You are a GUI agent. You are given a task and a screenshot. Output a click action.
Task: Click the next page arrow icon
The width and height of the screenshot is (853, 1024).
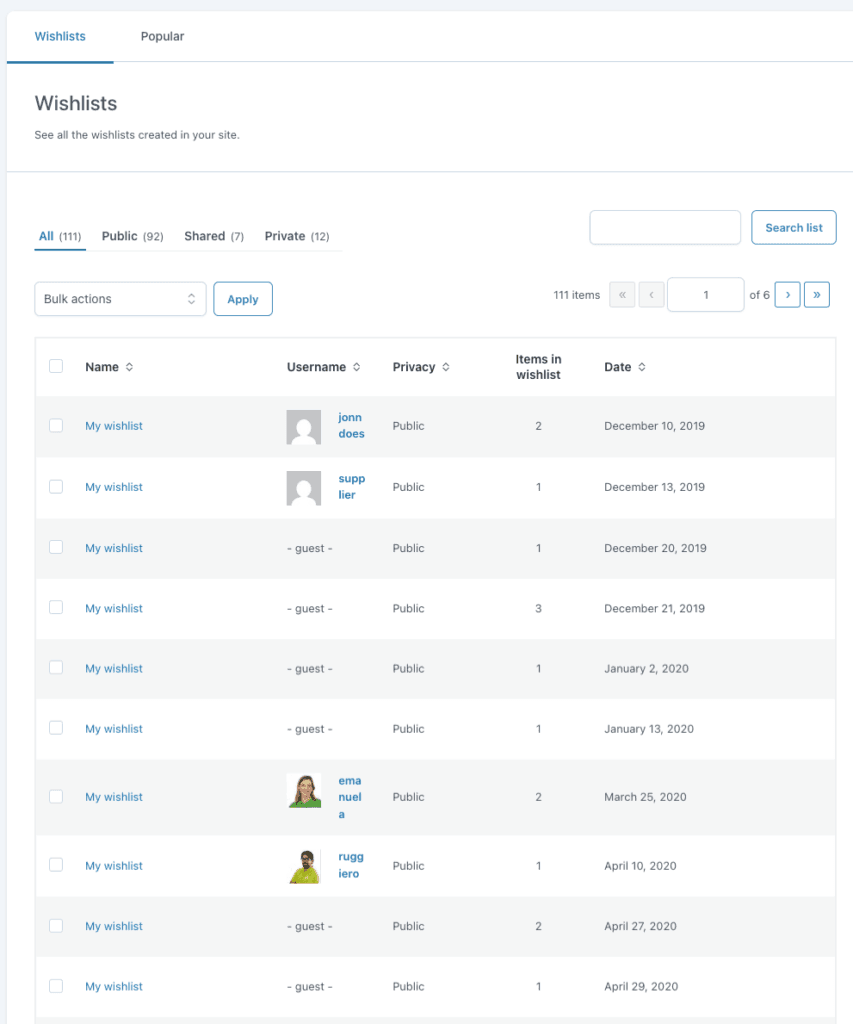pos(787,294)
